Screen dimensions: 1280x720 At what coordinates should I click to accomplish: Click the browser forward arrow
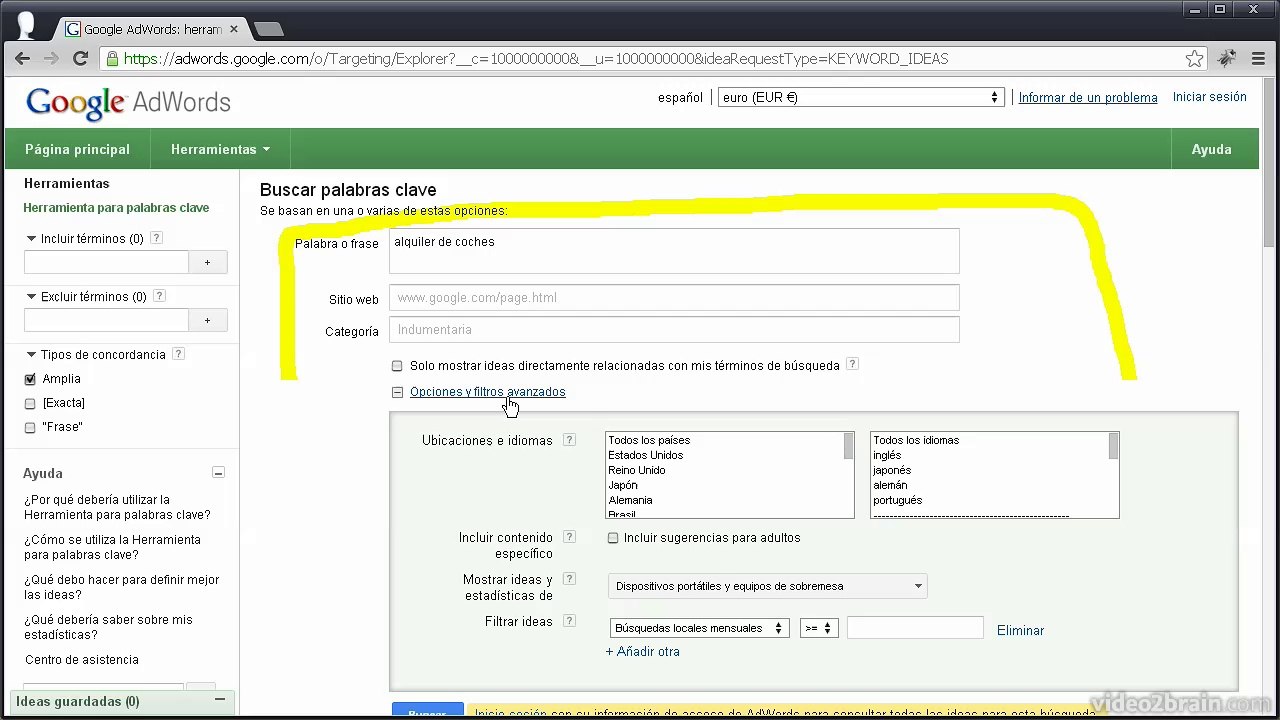click(x=51, y=59)
